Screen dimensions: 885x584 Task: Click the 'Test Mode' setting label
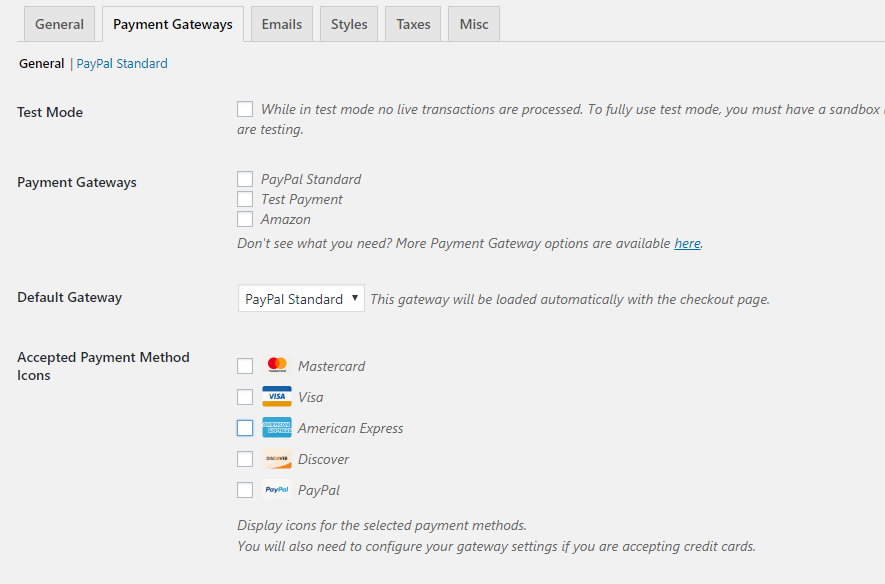coord(50,112)
